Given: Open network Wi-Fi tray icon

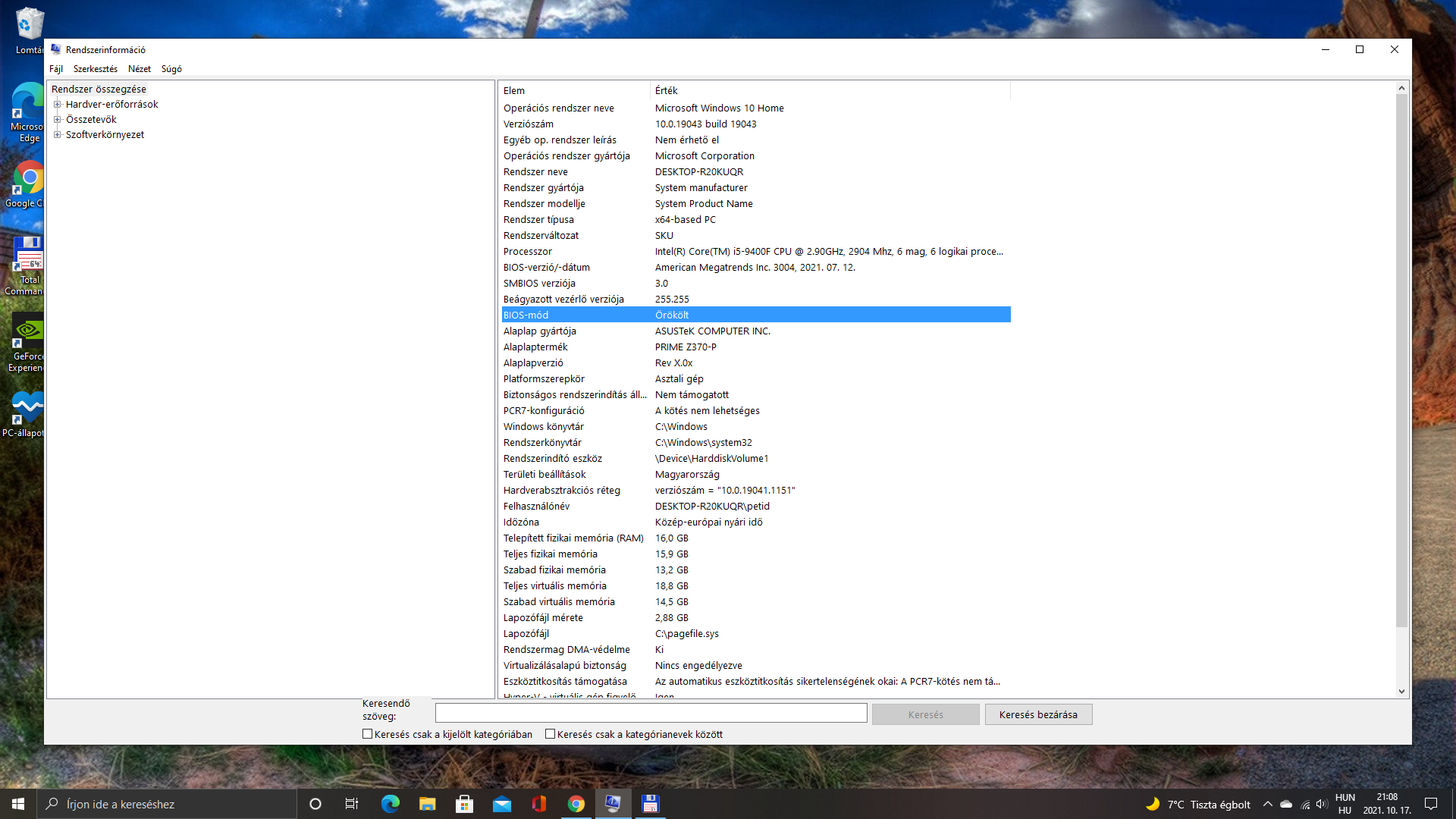Looking at the screenshot, I should (1305, 804).
